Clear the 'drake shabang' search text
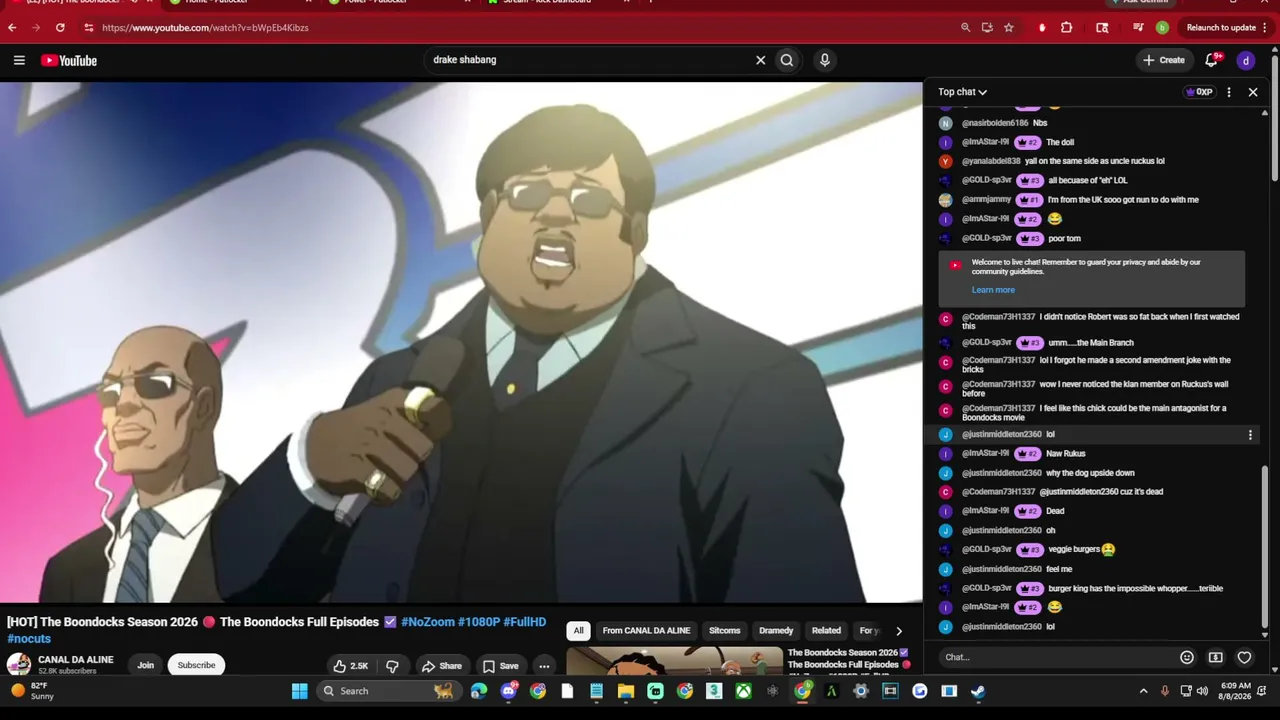 click(x=760, y=60)
